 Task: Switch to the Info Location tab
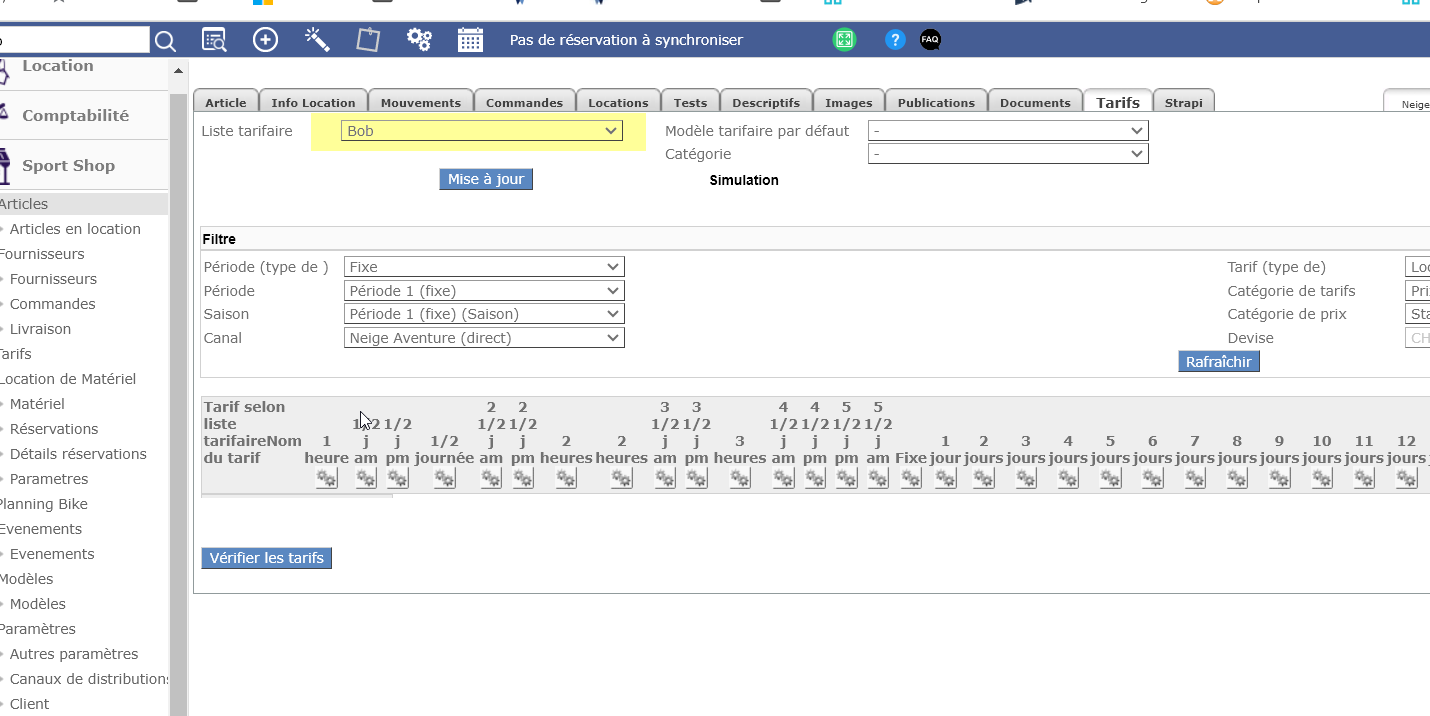[x=313, y=102]
